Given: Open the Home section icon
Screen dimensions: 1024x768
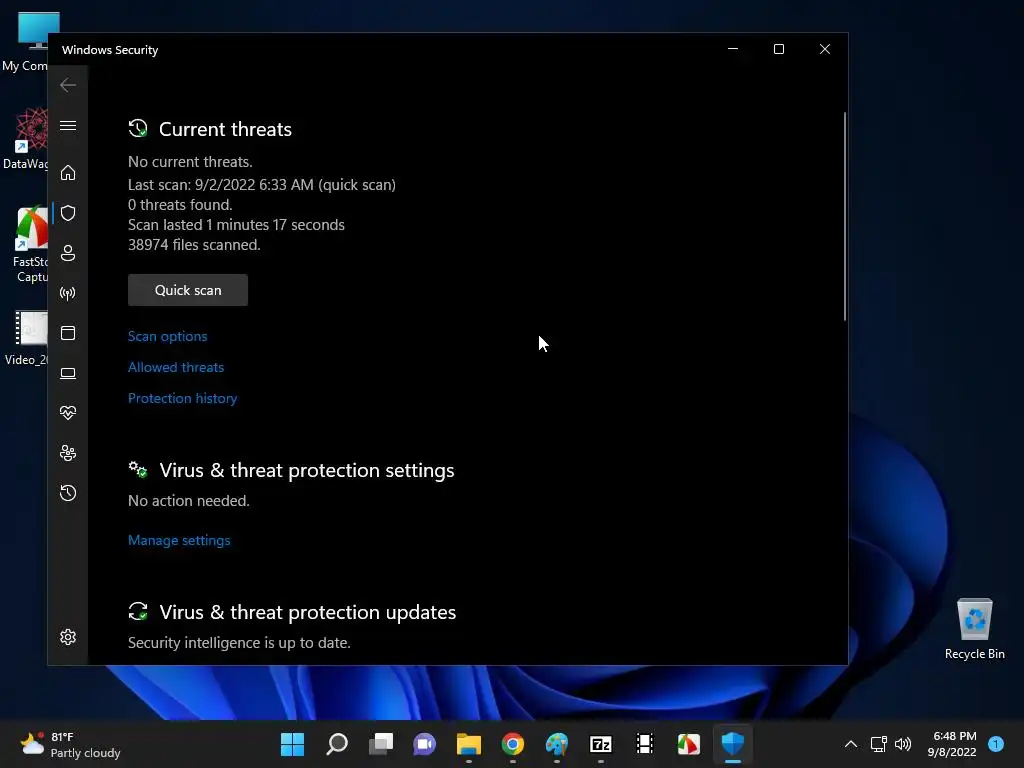Looking at the screenshot, I should 68,172.
